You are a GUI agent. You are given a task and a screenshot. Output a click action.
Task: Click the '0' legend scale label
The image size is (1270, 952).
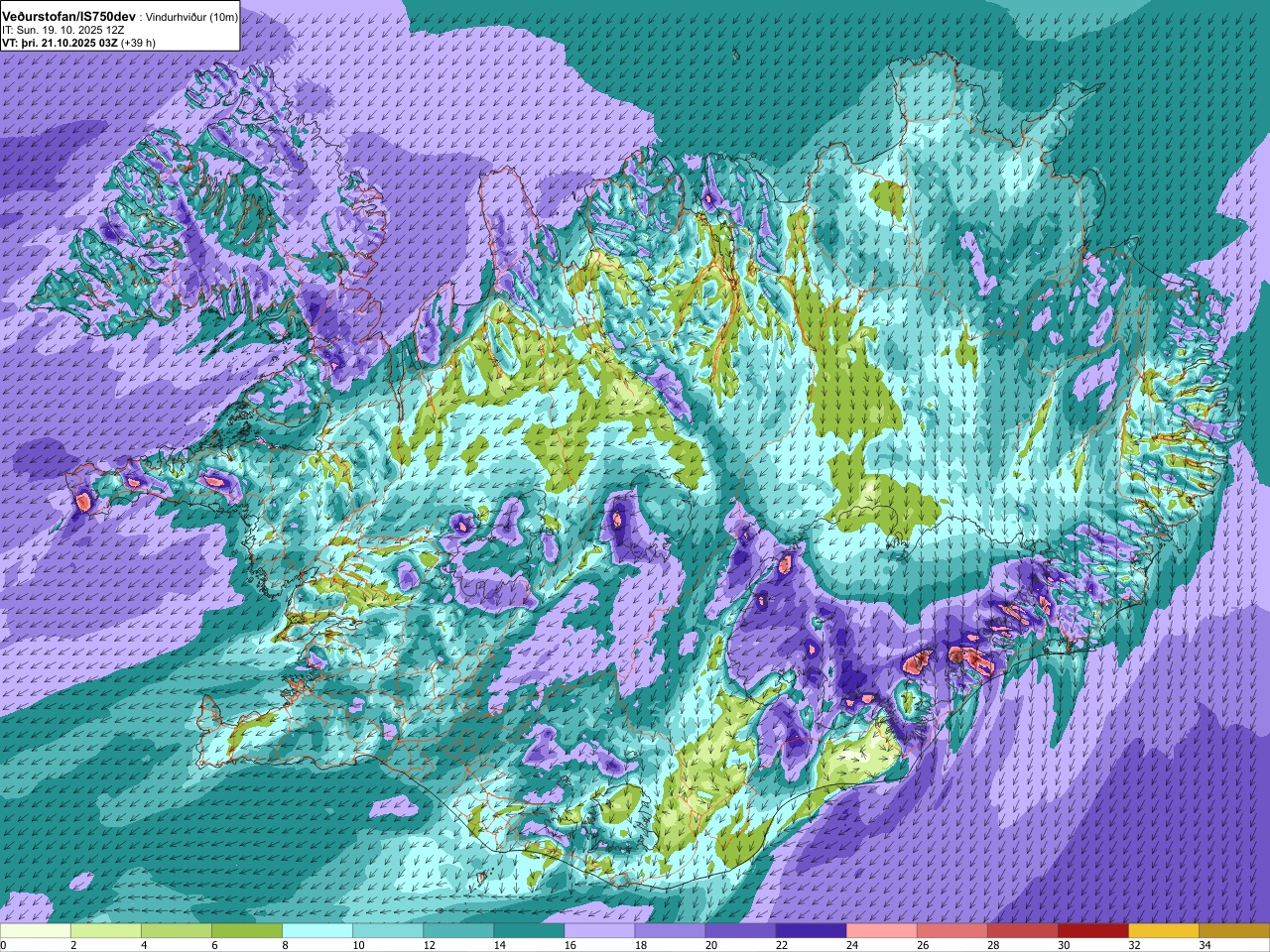(x=3, y=945)
